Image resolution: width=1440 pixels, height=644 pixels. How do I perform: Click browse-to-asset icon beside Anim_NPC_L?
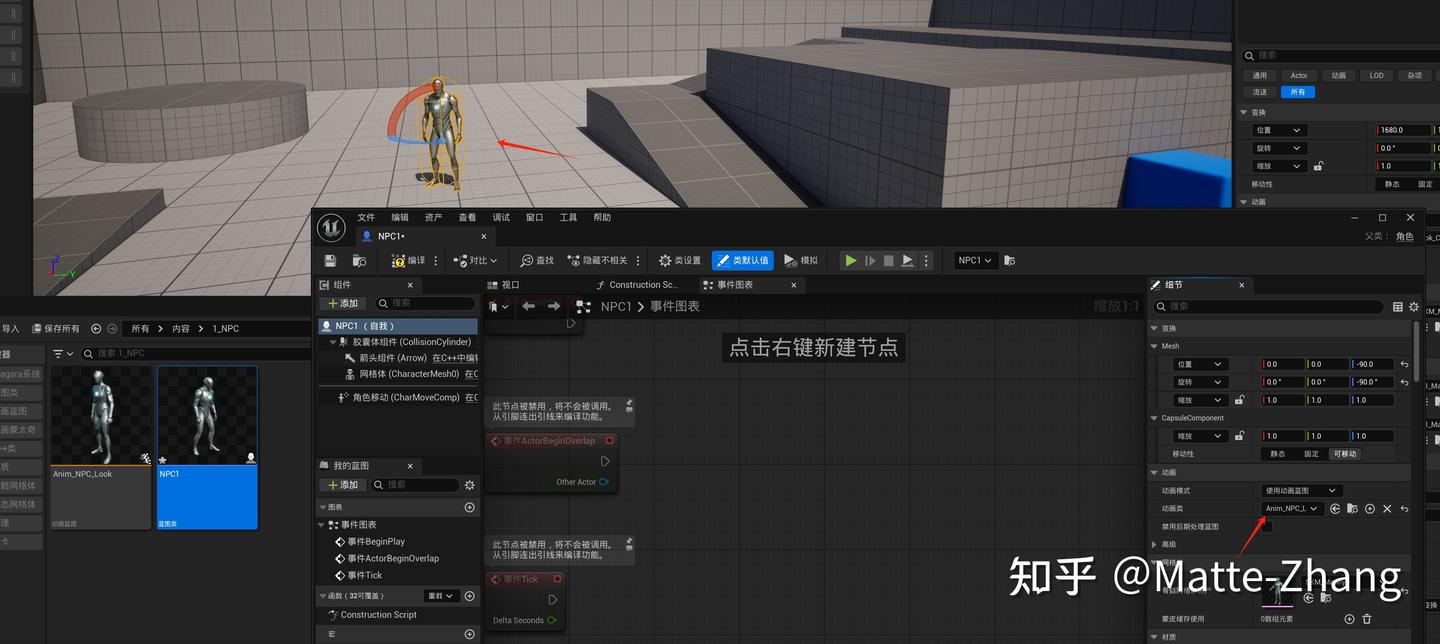[x=1352, y=508]
